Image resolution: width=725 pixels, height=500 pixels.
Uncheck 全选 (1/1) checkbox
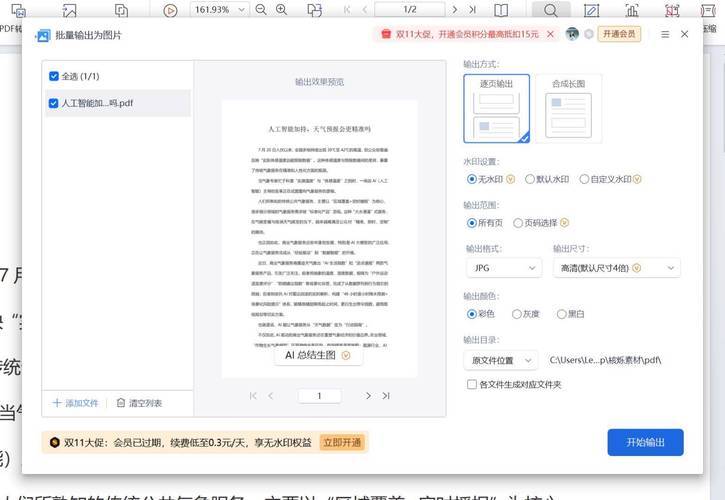(x=54, y=76)
